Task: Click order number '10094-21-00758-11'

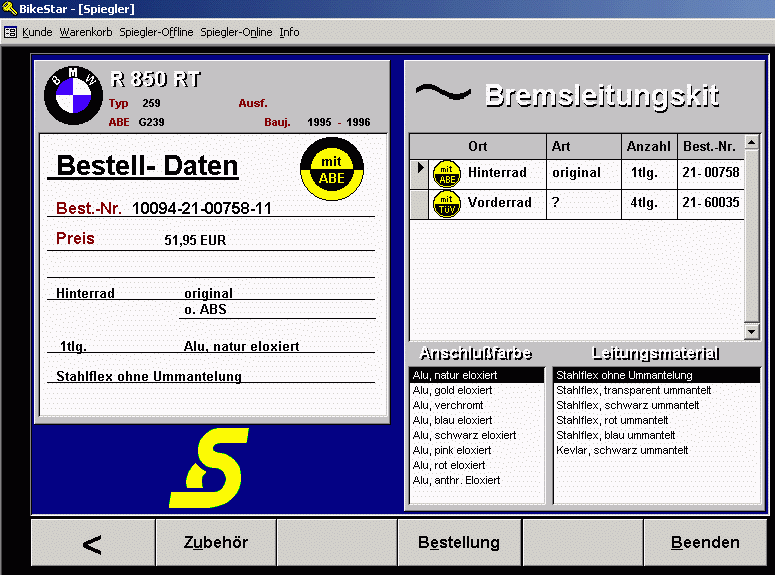Action: coord(202,208)
